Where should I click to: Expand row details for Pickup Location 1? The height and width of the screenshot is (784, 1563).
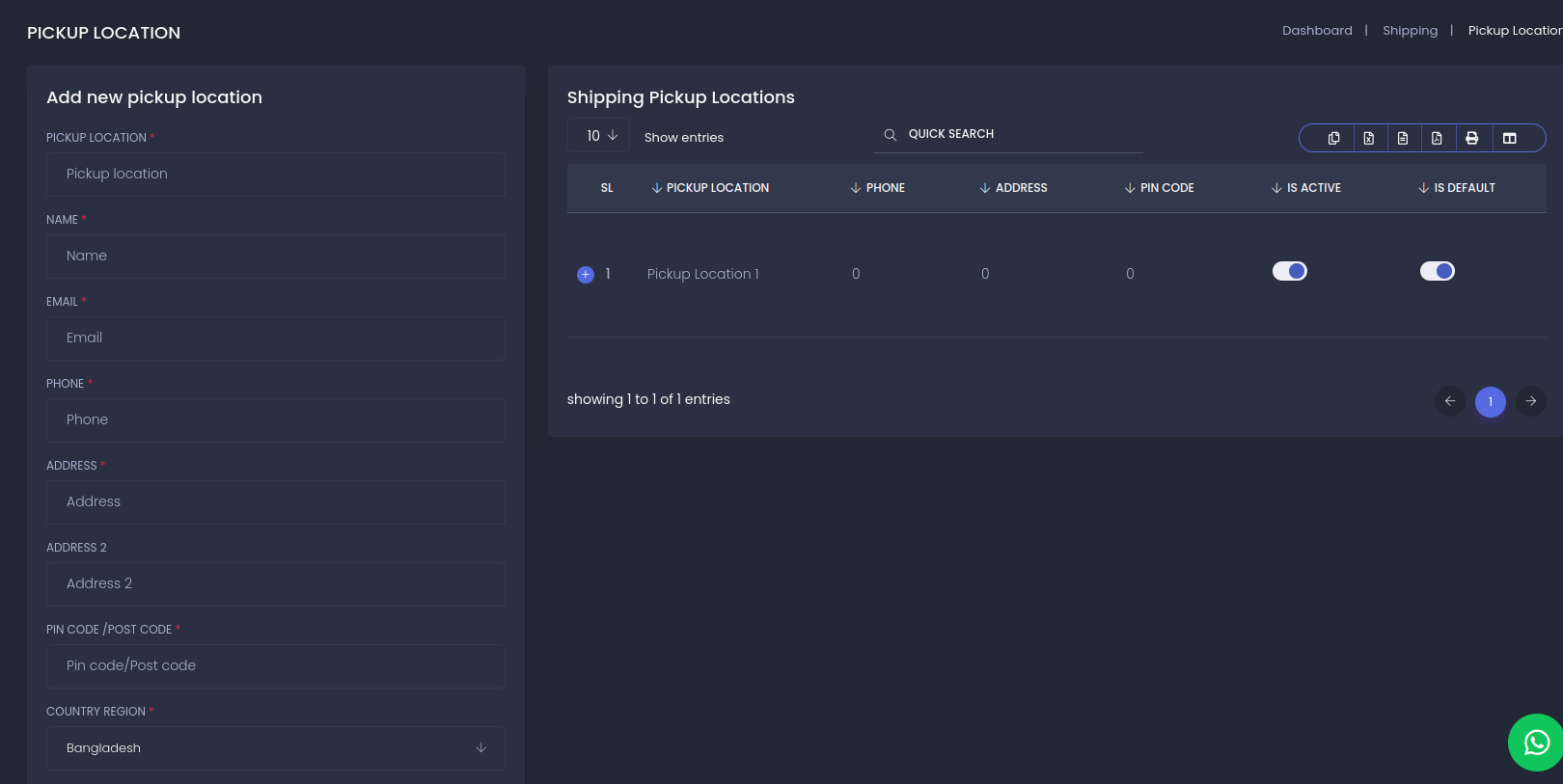(585, 275)
